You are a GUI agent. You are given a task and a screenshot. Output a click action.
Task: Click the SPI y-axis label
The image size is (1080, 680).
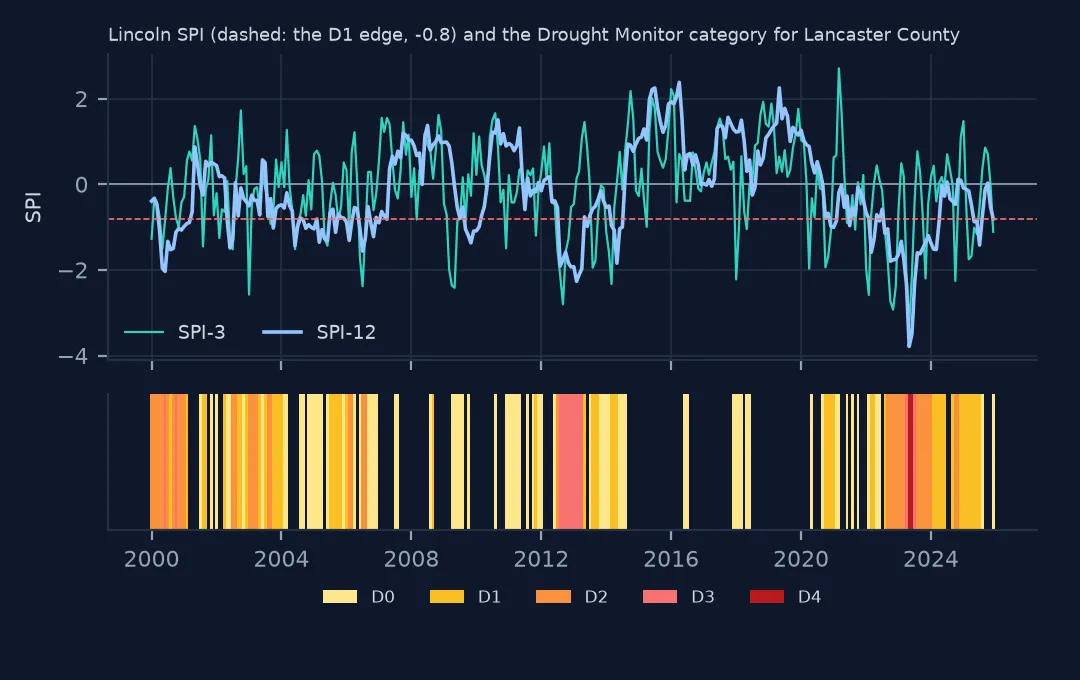(x=33, y=207)
